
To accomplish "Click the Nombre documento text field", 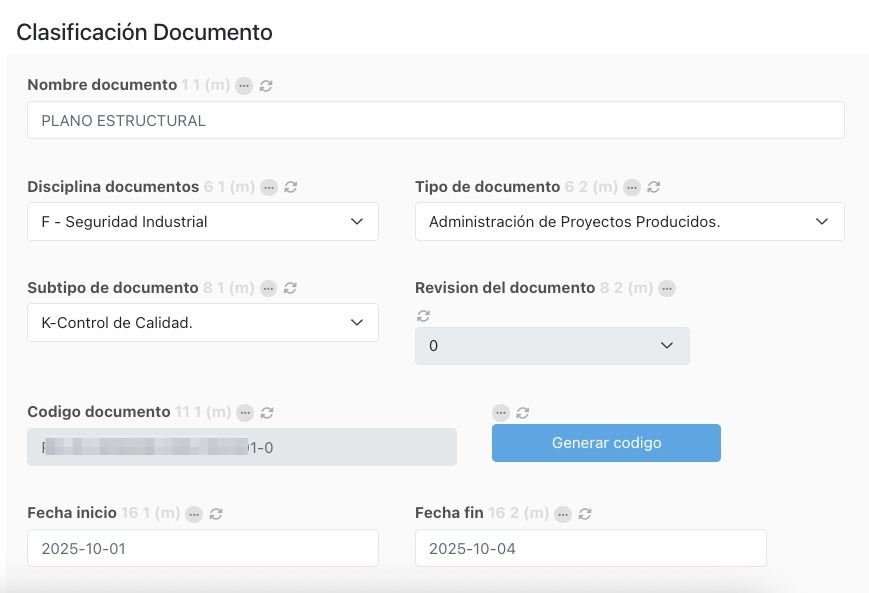I will pyautogui.click(x=435, y=120).
